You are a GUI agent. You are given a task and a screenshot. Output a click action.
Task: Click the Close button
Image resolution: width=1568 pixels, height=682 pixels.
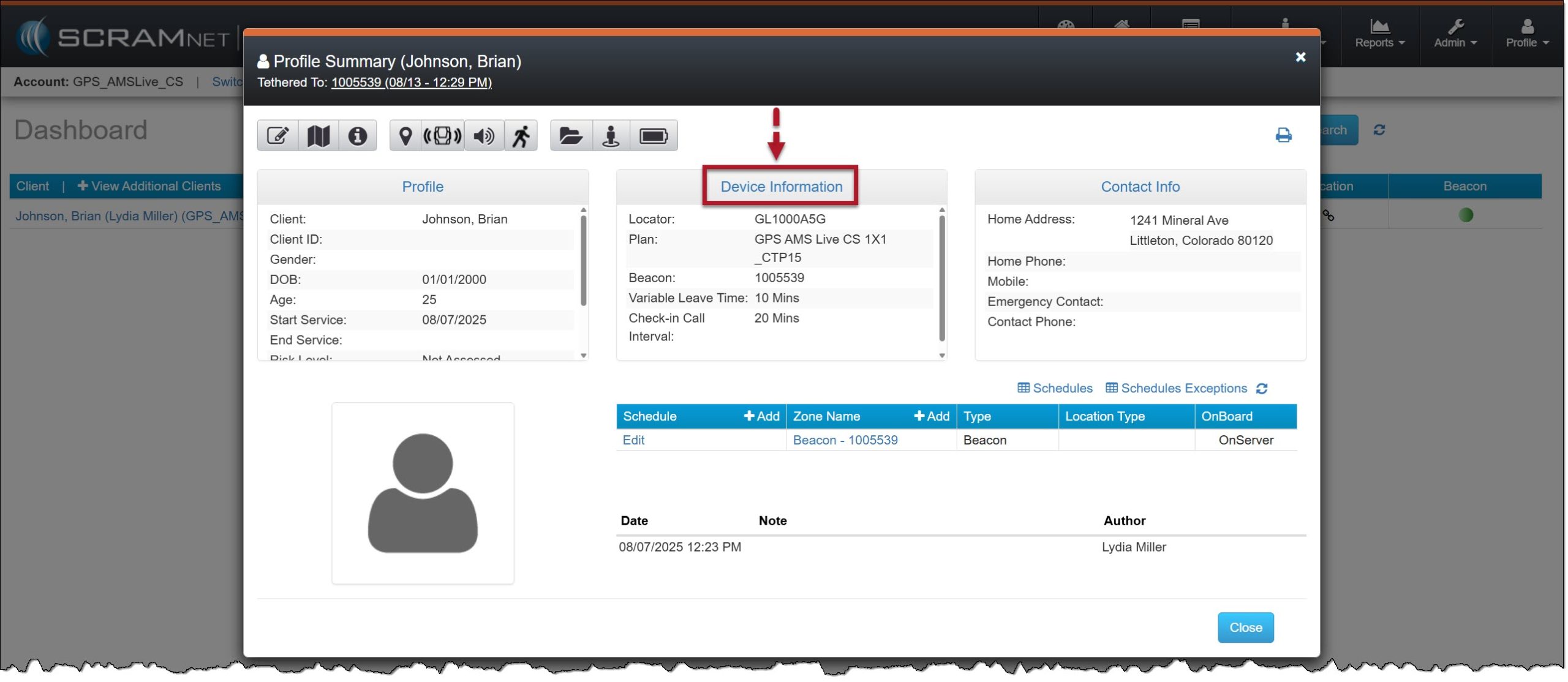click(x=1245, y=628)
